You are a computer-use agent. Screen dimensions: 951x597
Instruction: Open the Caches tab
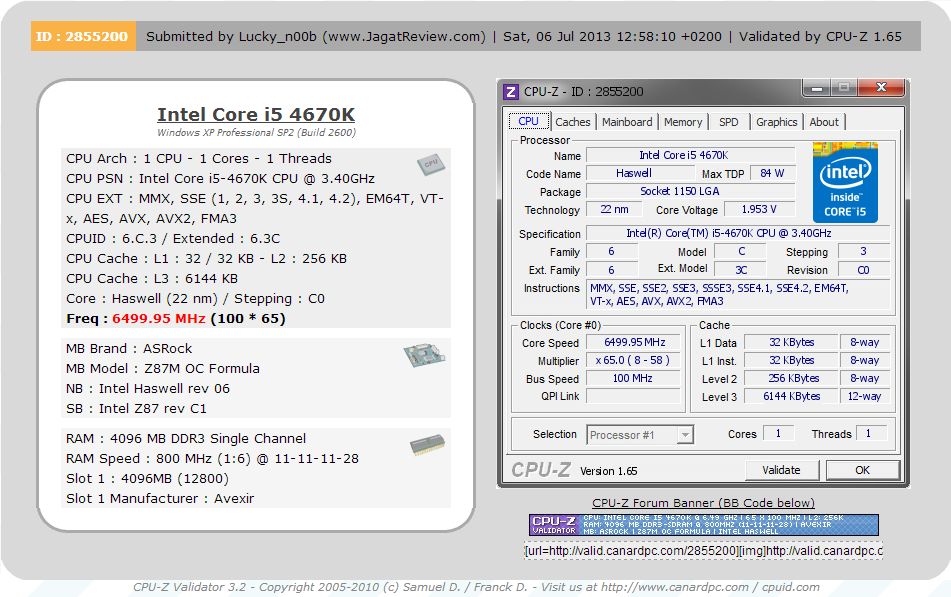(572, 122)
